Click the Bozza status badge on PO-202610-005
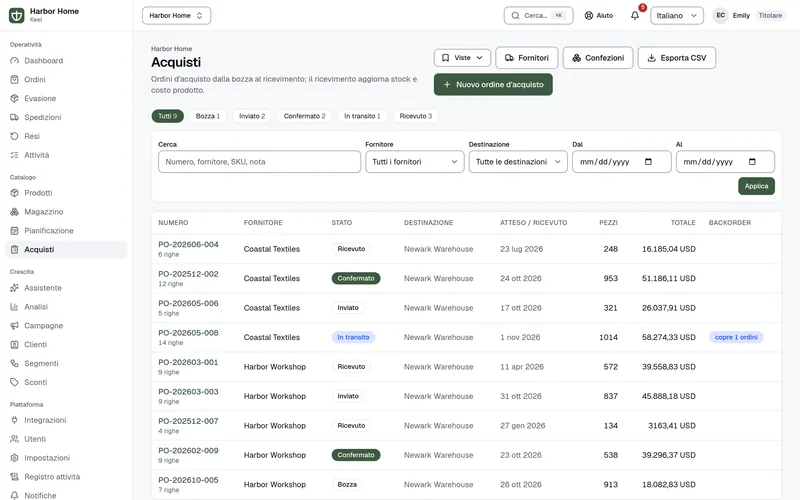 click(347, 484)
